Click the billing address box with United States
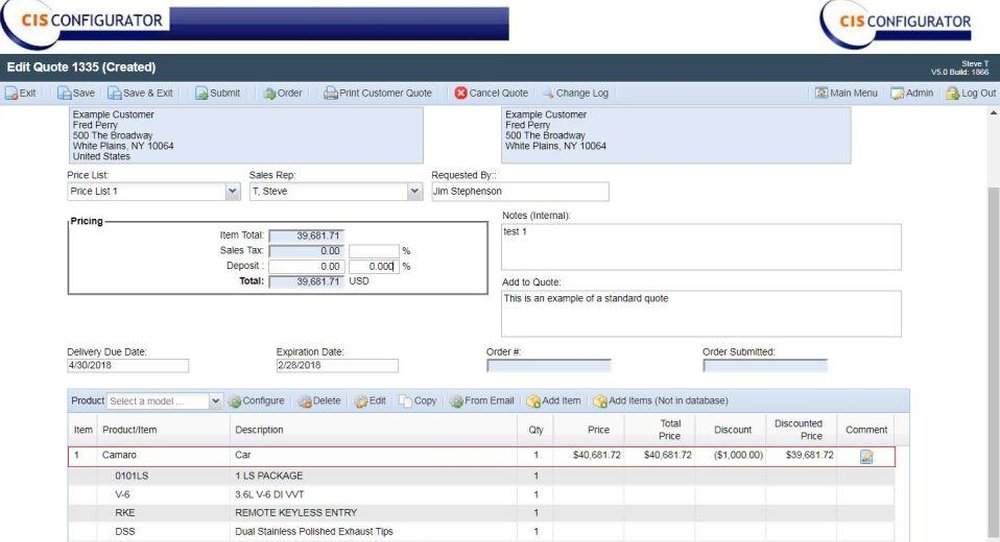 pyautogui.click(x=246, y=135)
